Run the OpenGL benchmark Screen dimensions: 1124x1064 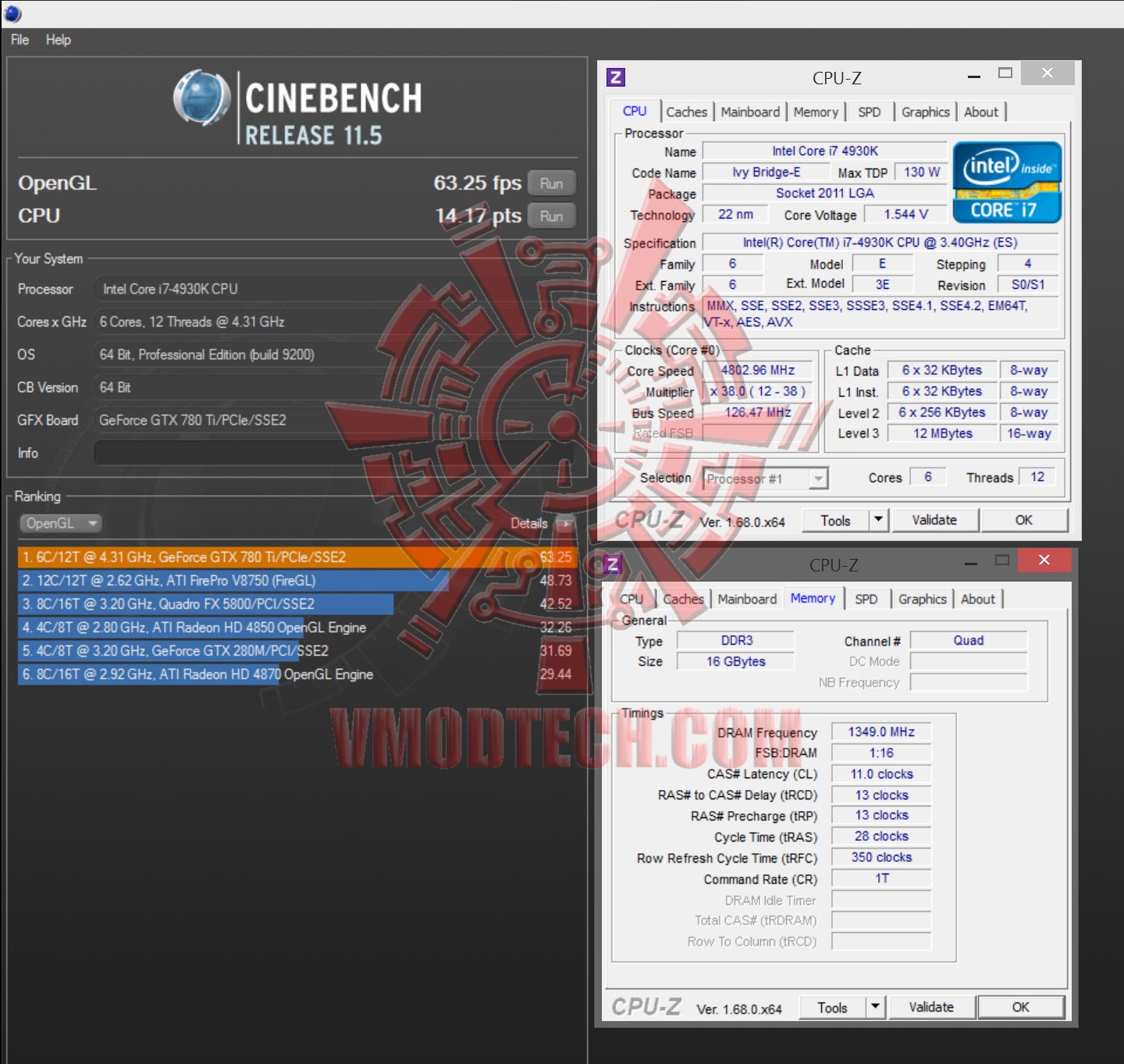click(551, 183)
